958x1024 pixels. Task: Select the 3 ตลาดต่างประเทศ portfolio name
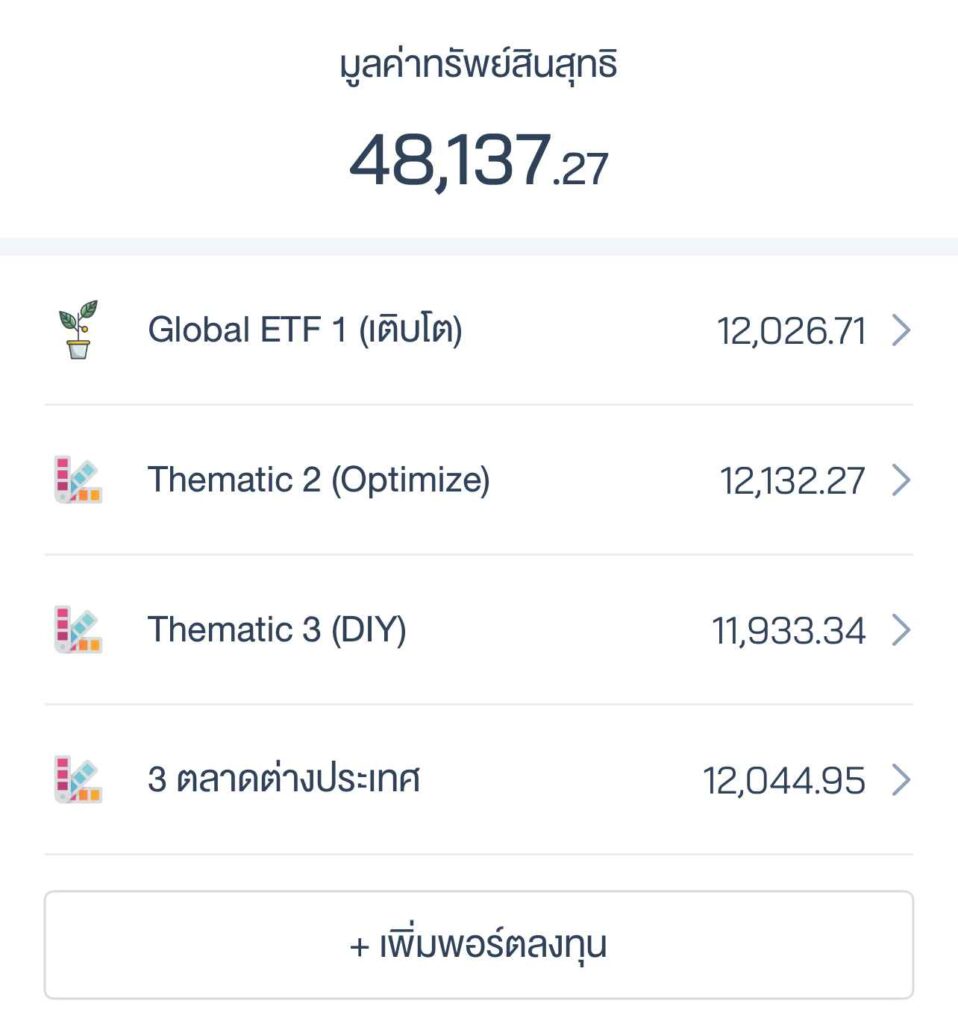pyautogui.click(x=284, y=780)
